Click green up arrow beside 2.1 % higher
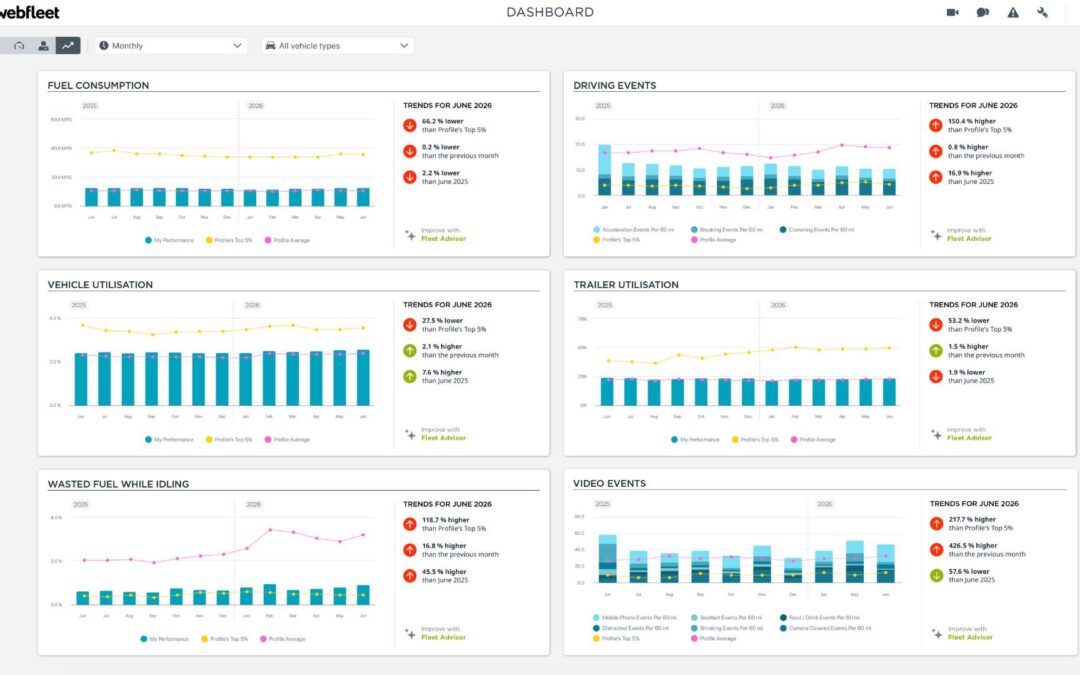This screenshot has width=1080, height=675. tap(410, 351)
